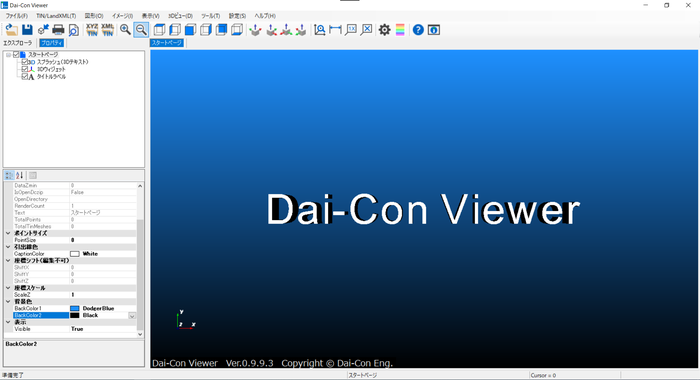
Task: Click the open file folder icon
Action: point(12,30)
